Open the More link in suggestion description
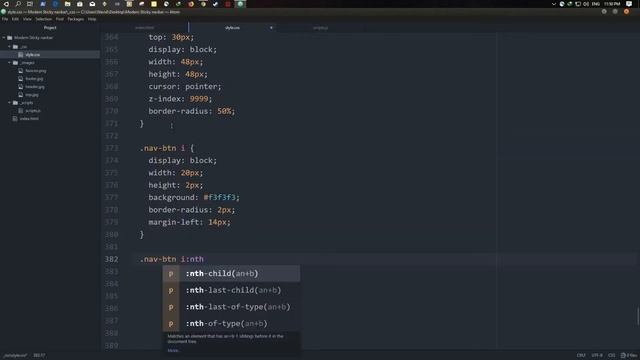The width and height of the screenshot is (640, 360). click(x=173, y=350)
